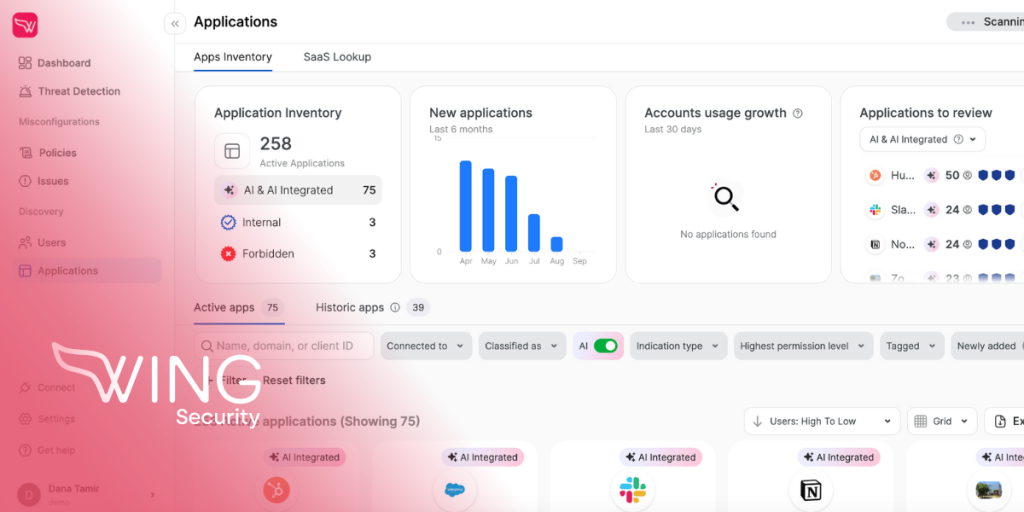
Task: Expand the Connected to filter dropdown
Action: 426,346
